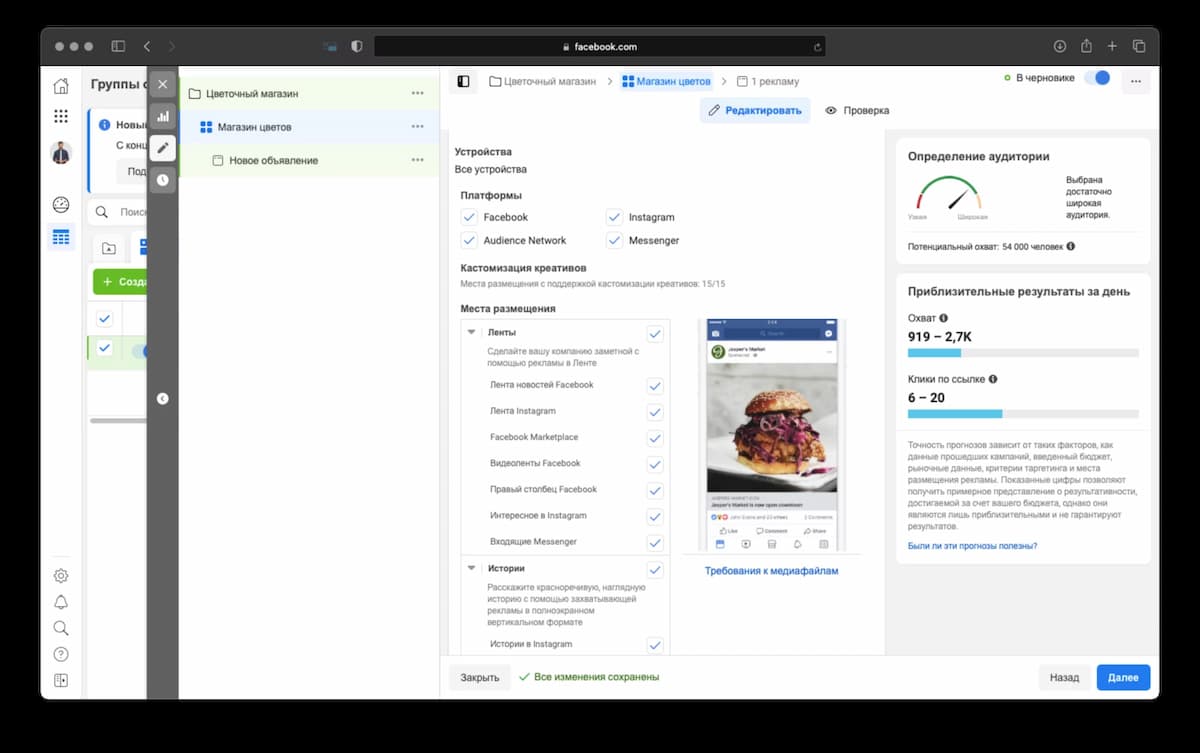This screenshot has width=1200, height=753.
Task: Open the settings gear in left sidebar
Action: click(61, 576)
